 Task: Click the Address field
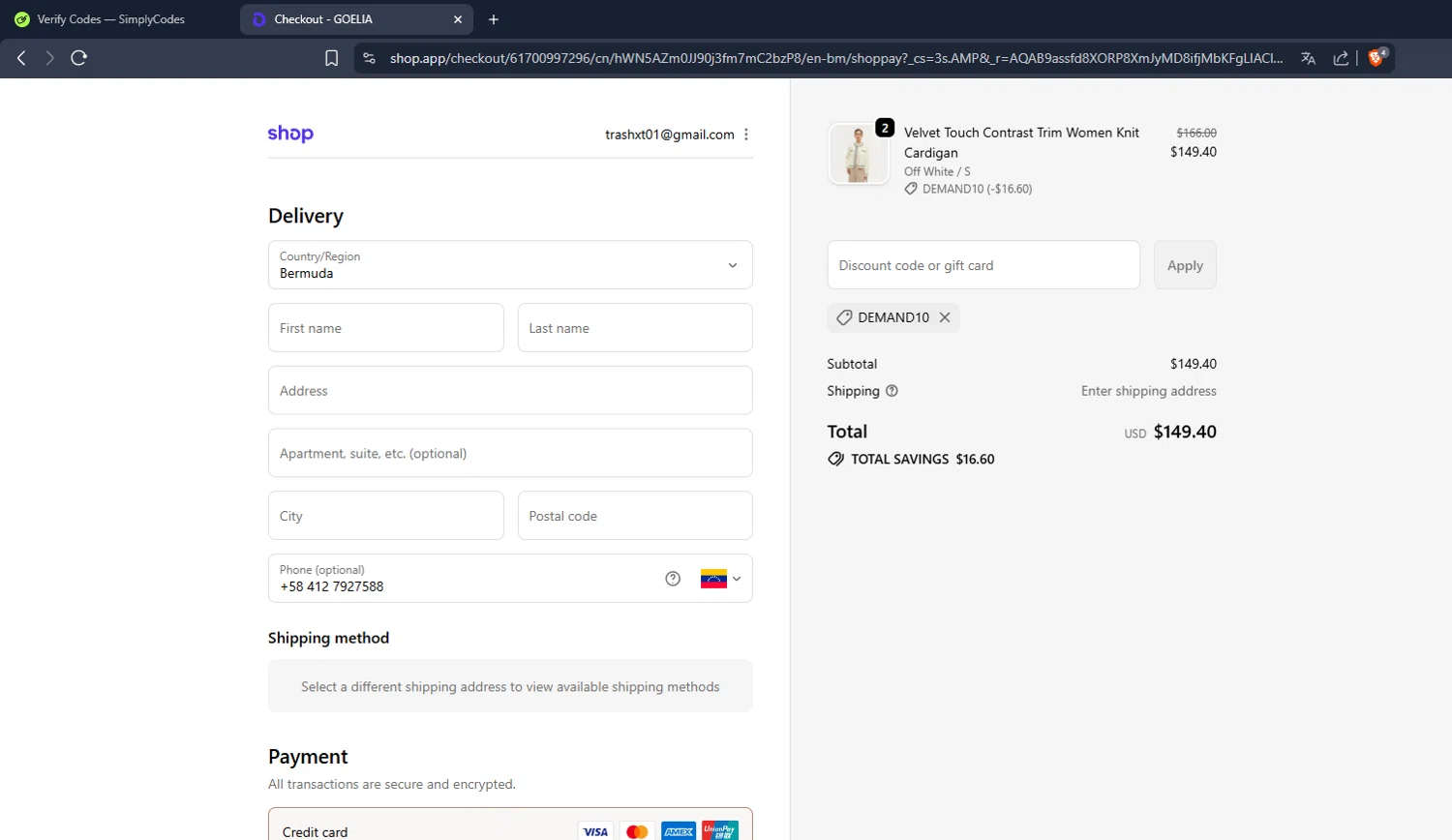(510, 391)
